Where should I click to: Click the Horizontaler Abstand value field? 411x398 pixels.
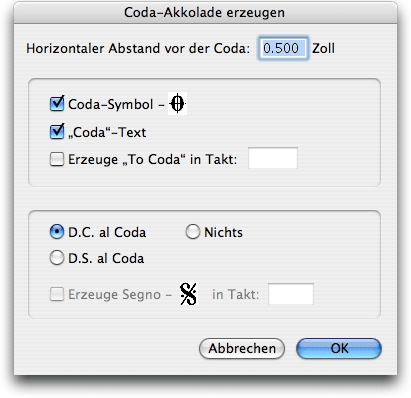283,48
